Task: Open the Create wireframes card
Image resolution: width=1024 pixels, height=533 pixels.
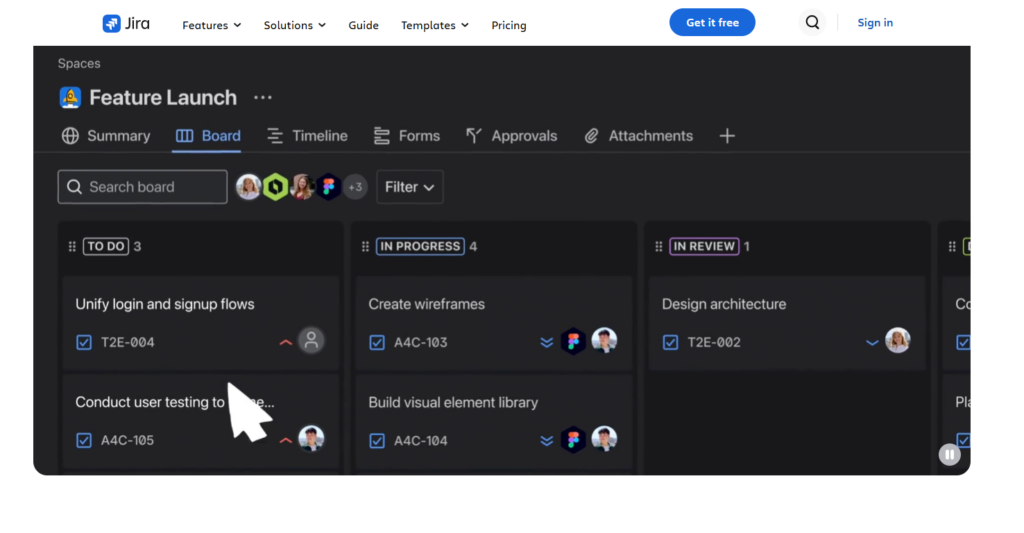Action: 494,323
